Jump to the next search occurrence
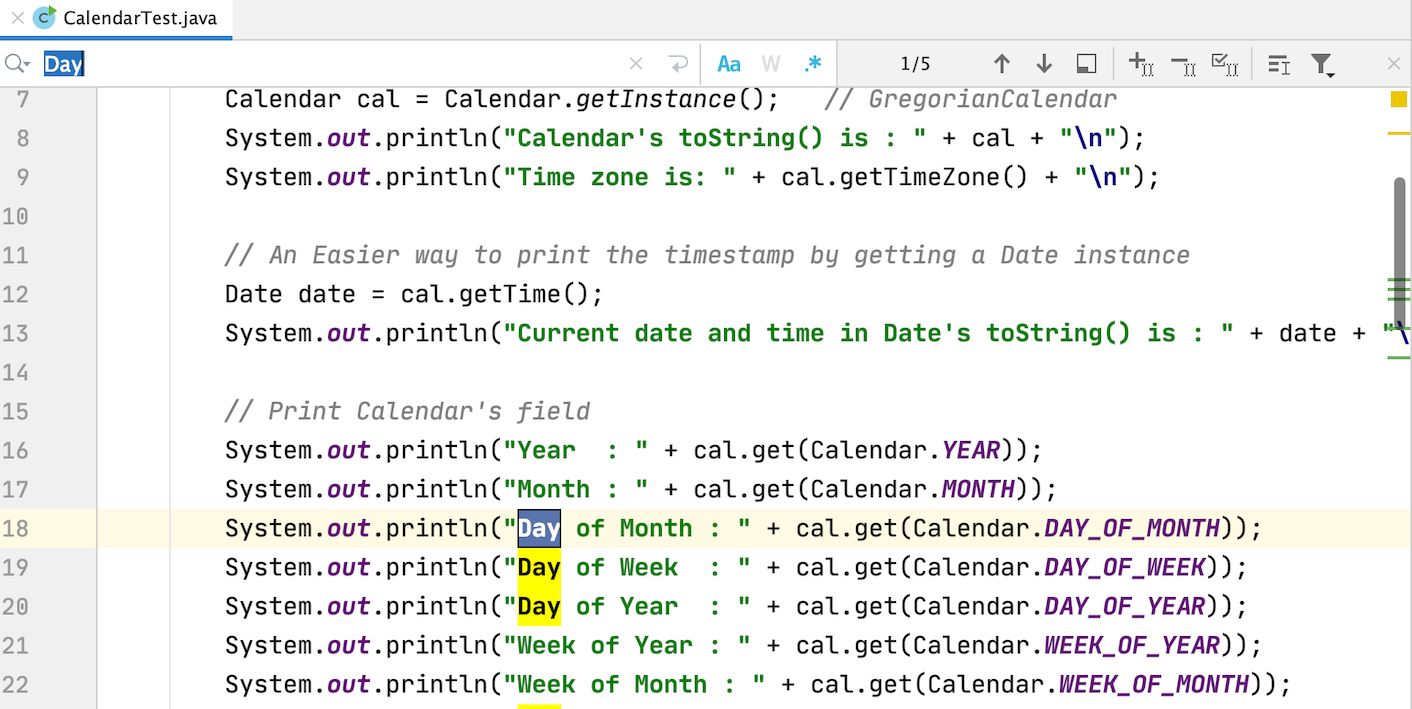The height and width of the screenshot is (709, 1412). coord(1044,63)
